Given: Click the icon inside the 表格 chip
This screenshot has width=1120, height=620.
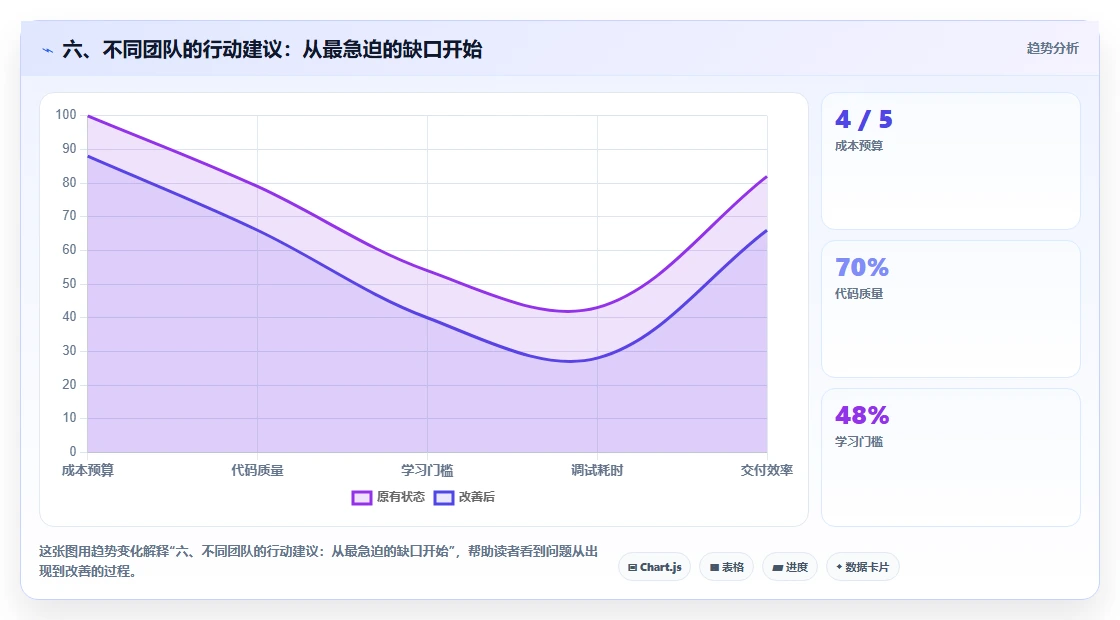Looking at the screenshot, I should [x=714, y=568].
